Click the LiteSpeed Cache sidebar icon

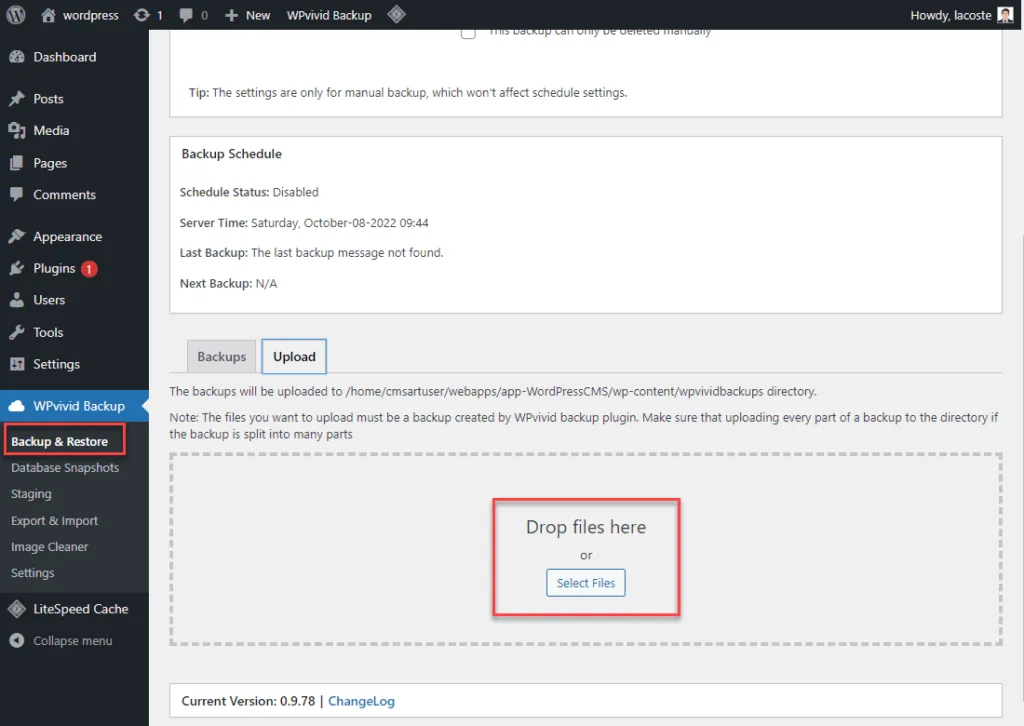click(17, 608)
